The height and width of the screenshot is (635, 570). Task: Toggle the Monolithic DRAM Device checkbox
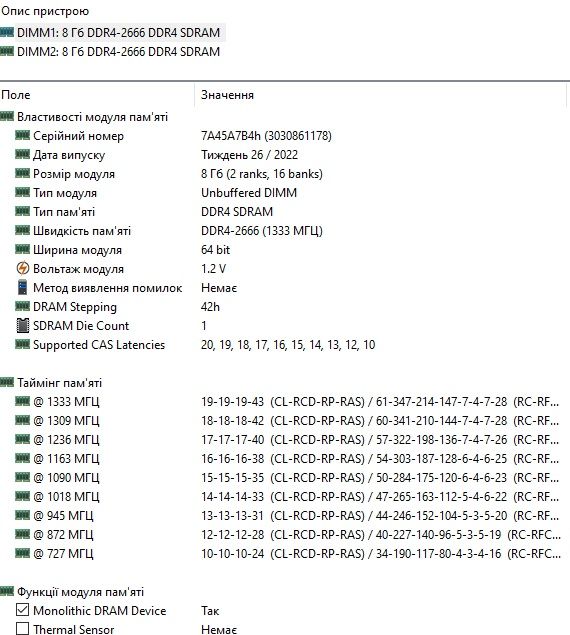(23, 610)
